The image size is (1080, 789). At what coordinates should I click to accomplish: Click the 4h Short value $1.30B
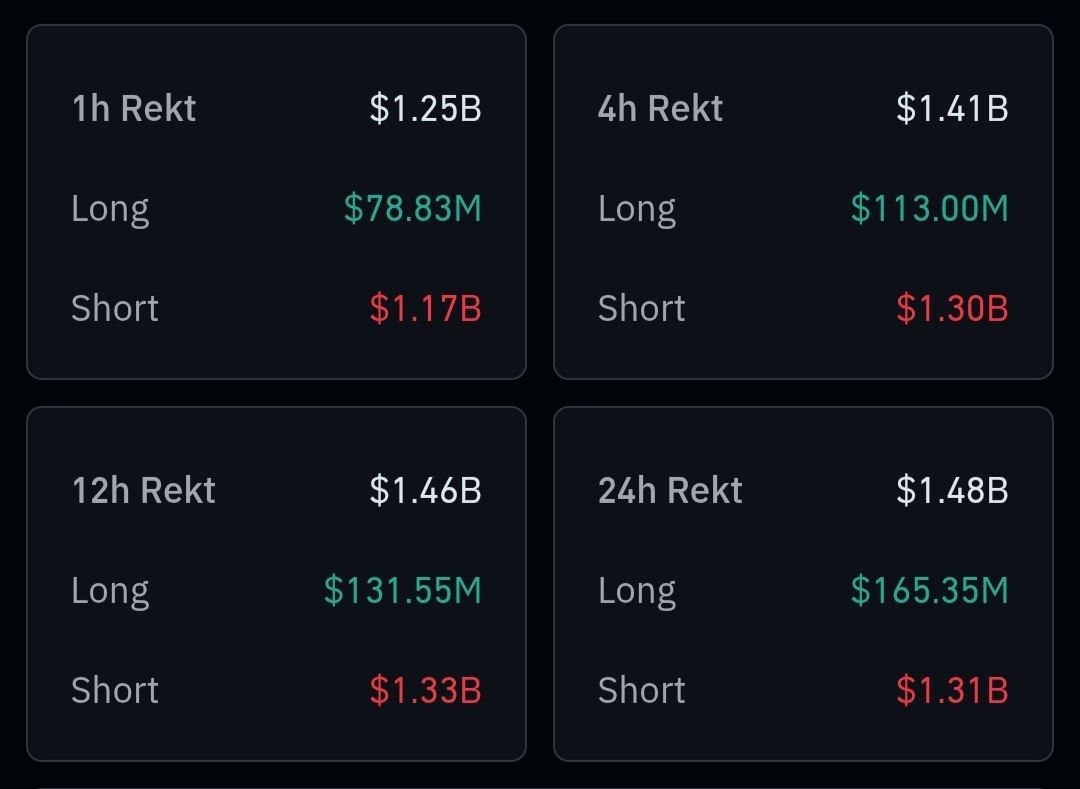coord(953,308)
